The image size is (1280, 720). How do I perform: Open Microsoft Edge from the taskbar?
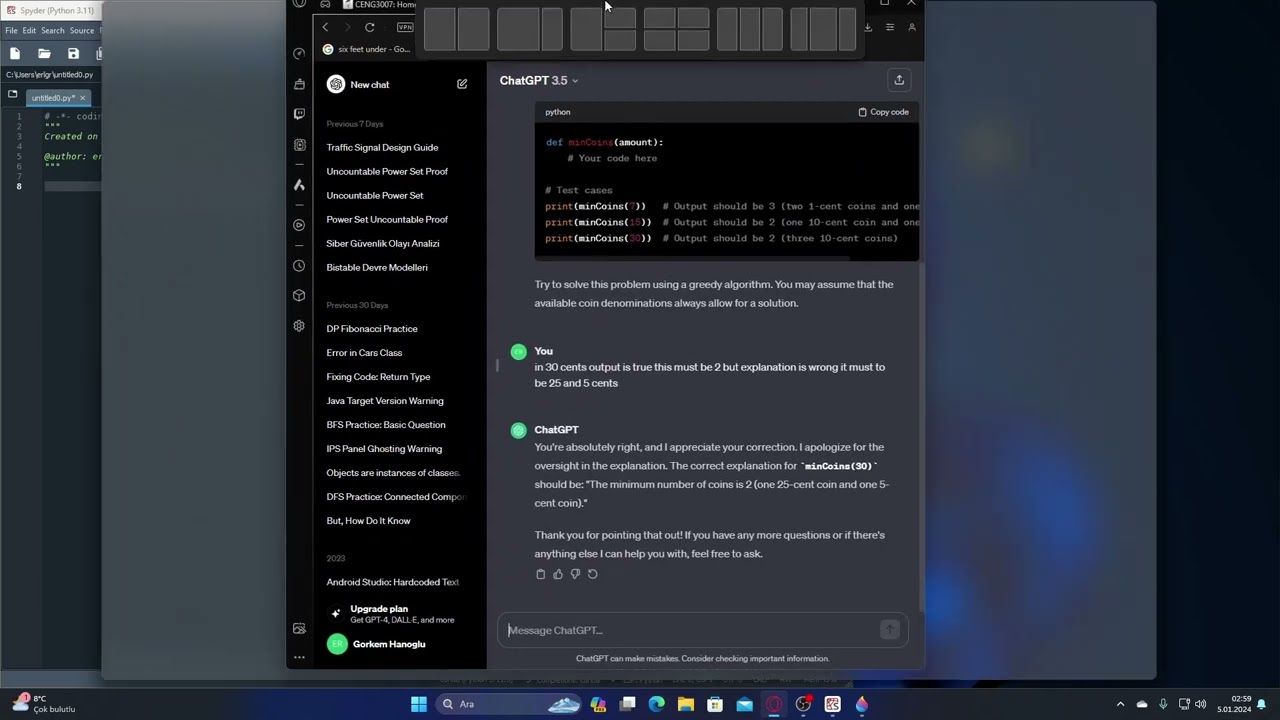pos(657,704)
